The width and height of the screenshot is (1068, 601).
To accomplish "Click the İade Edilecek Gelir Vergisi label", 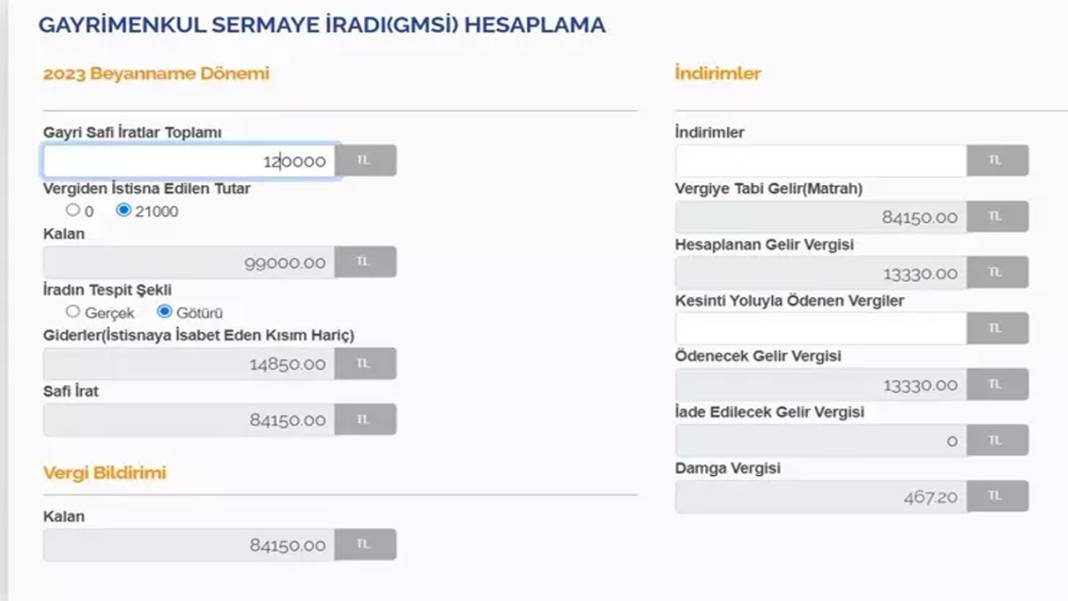I will 770,412.
